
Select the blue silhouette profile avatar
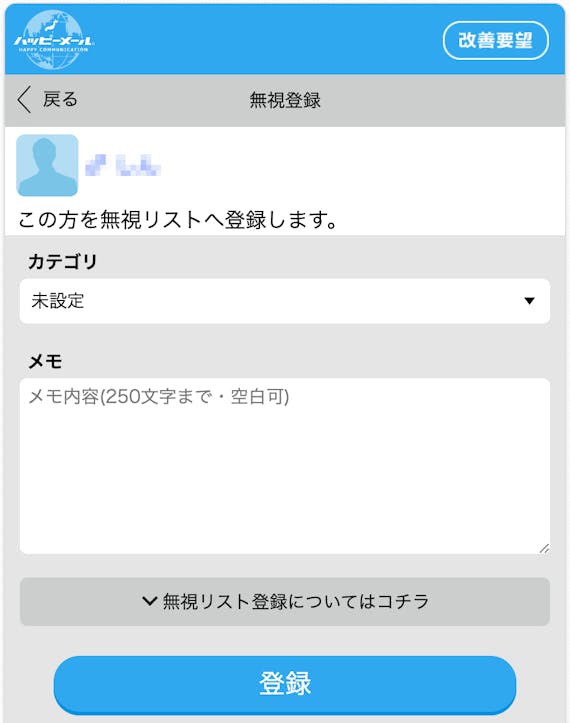point(47,165)
